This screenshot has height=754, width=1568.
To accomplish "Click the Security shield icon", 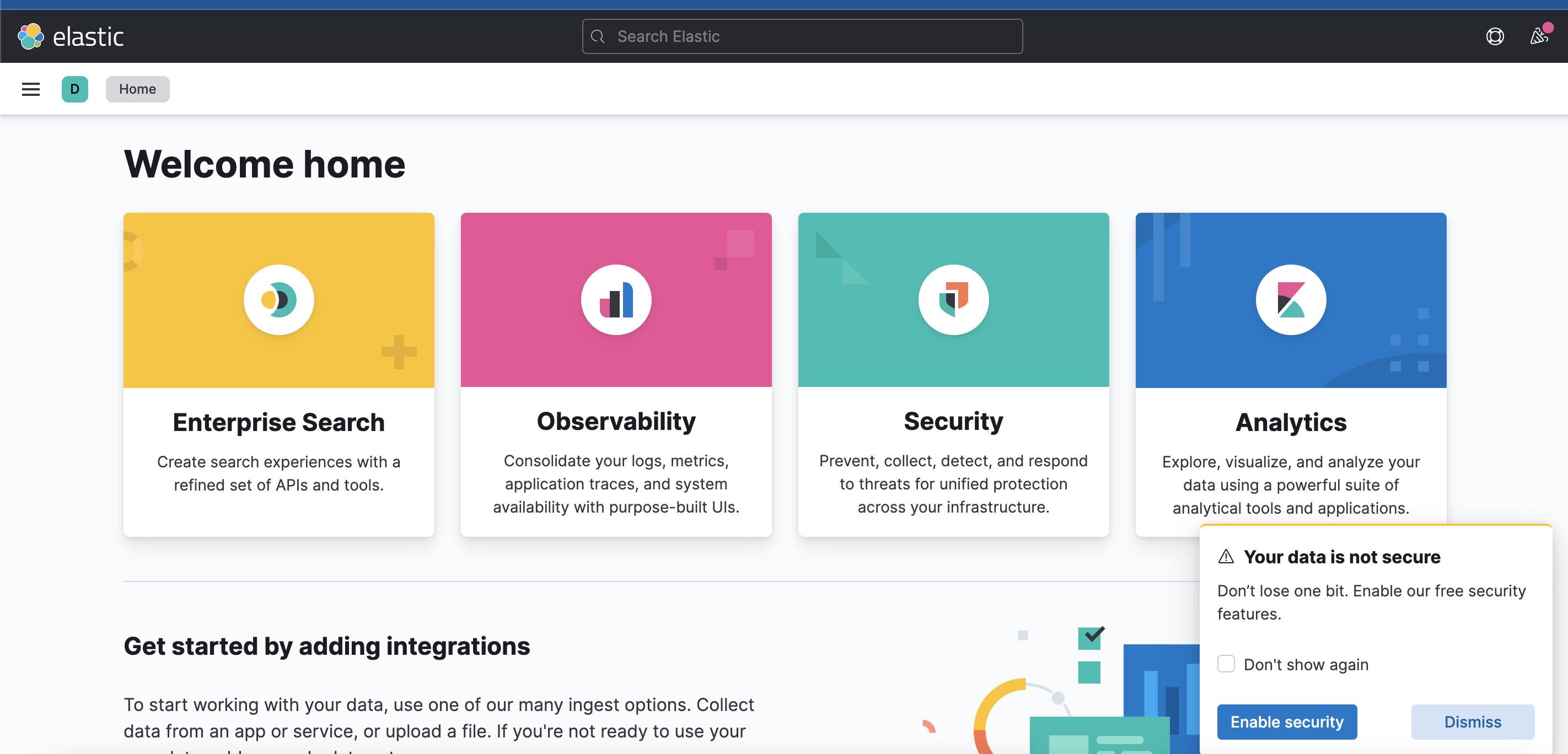I will click(953, 299).
